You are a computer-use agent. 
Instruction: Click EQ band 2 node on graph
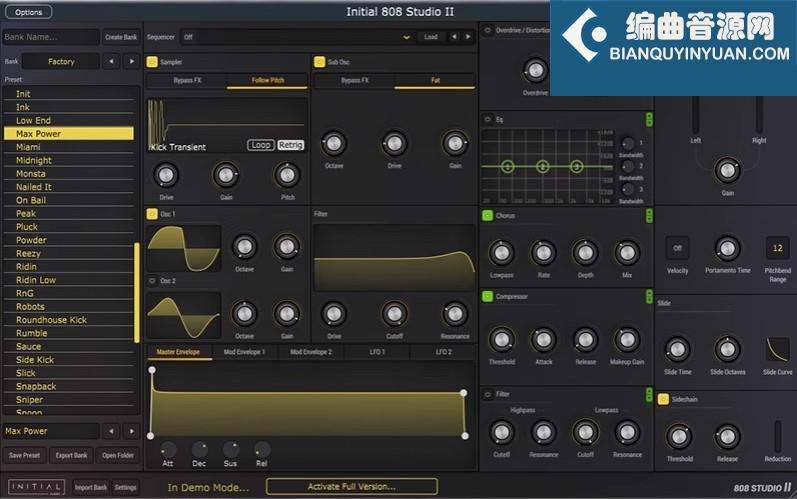click(542, 167)
